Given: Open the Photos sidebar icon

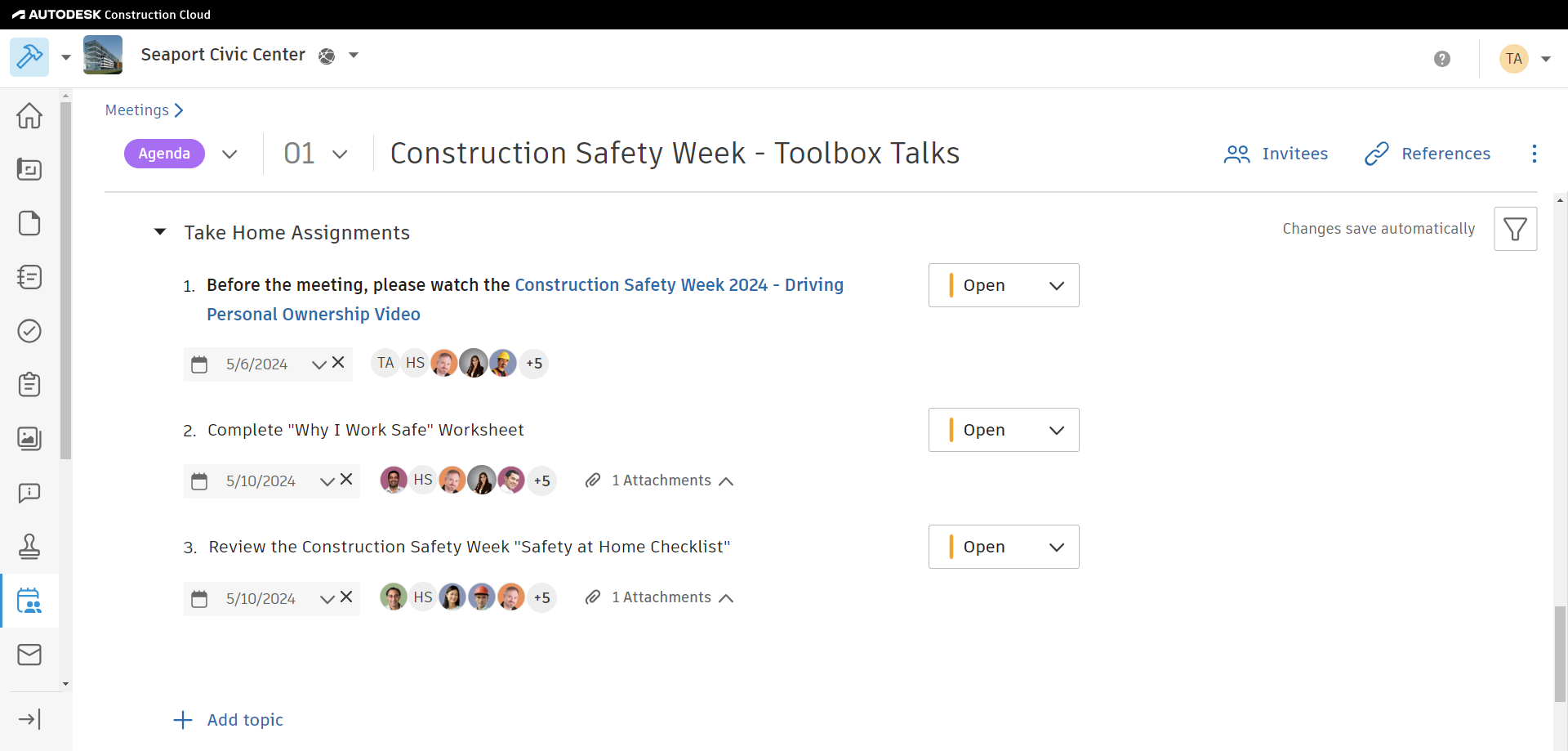Looking at the screenshot, I should click(x=29, y=439).
